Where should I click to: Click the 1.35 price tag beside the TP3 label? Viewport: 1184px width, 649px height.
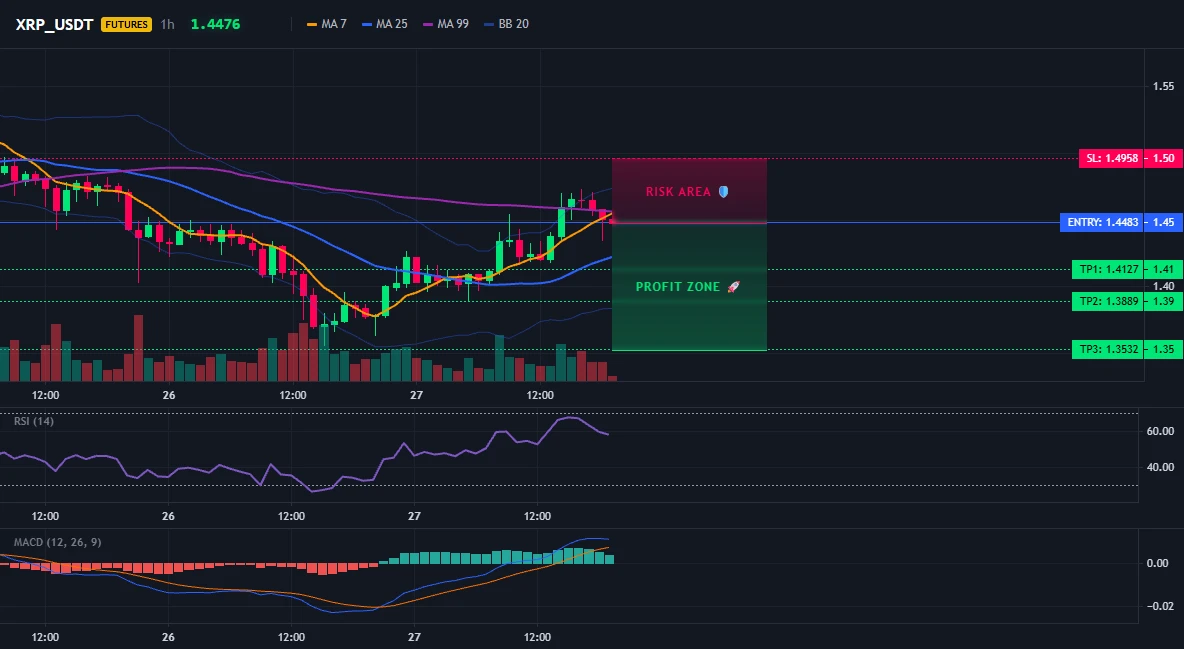point(1164,349)
